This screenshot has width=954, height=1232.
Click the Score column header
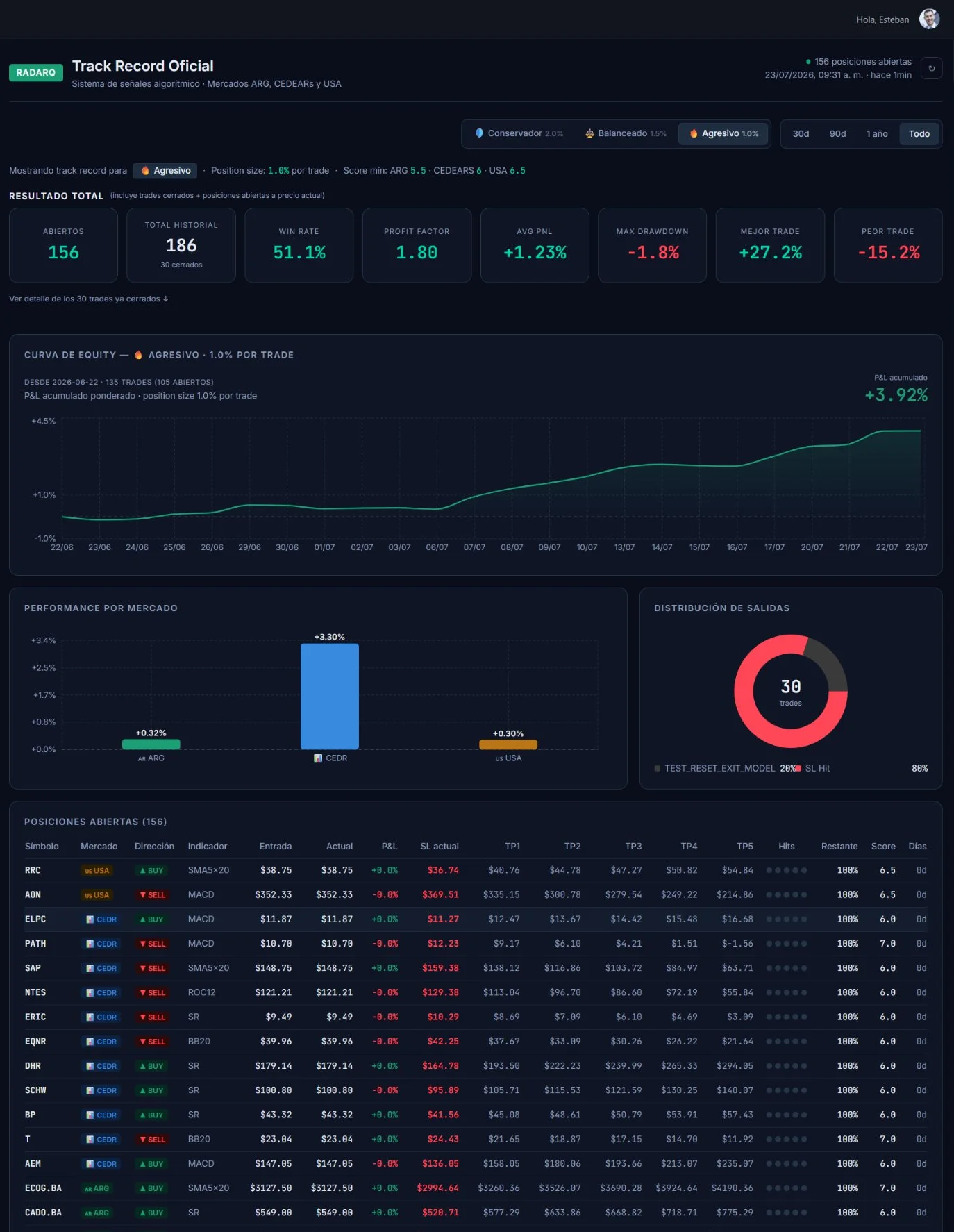tap(883, 846)
